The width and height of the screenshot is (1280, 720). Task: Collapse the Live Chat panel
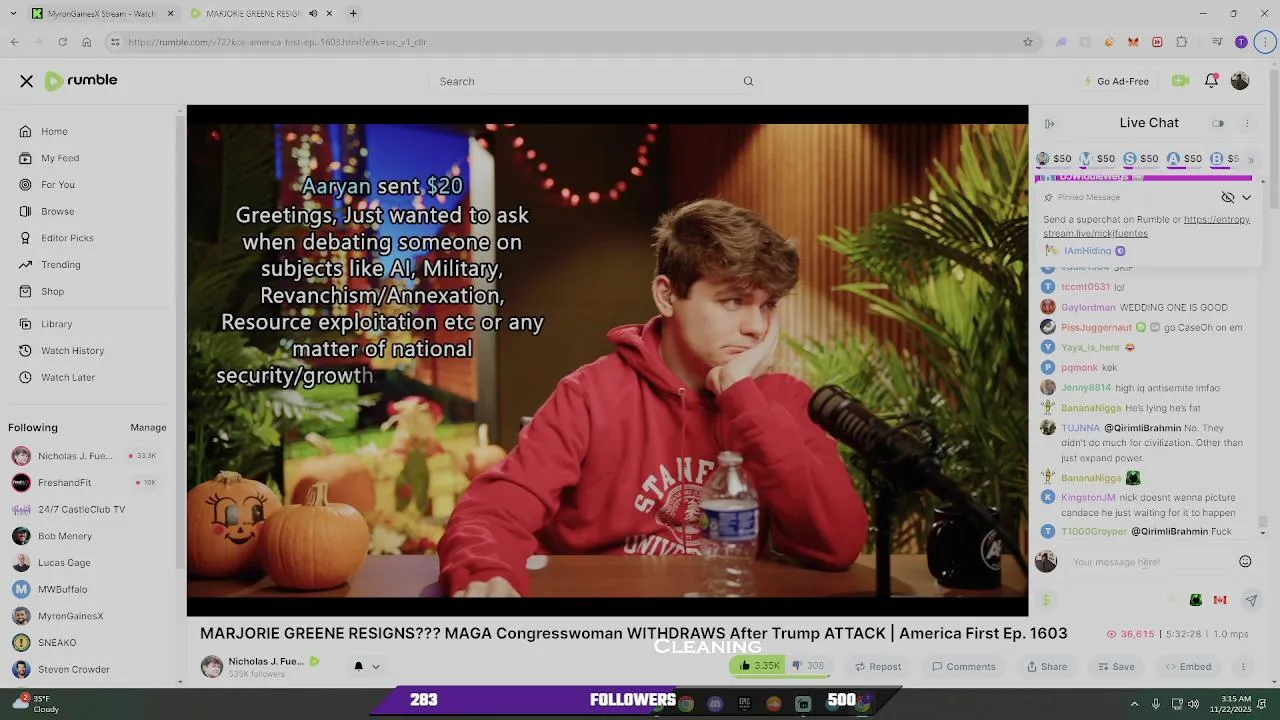coord(1050,124)
